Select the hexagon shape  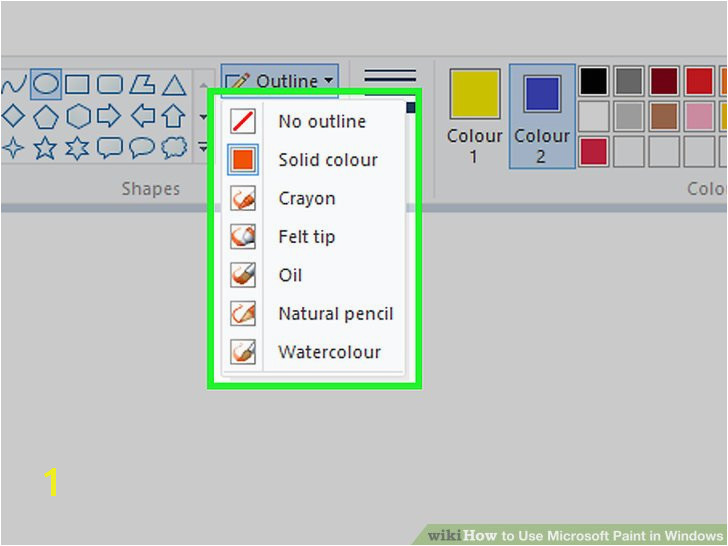78,116
